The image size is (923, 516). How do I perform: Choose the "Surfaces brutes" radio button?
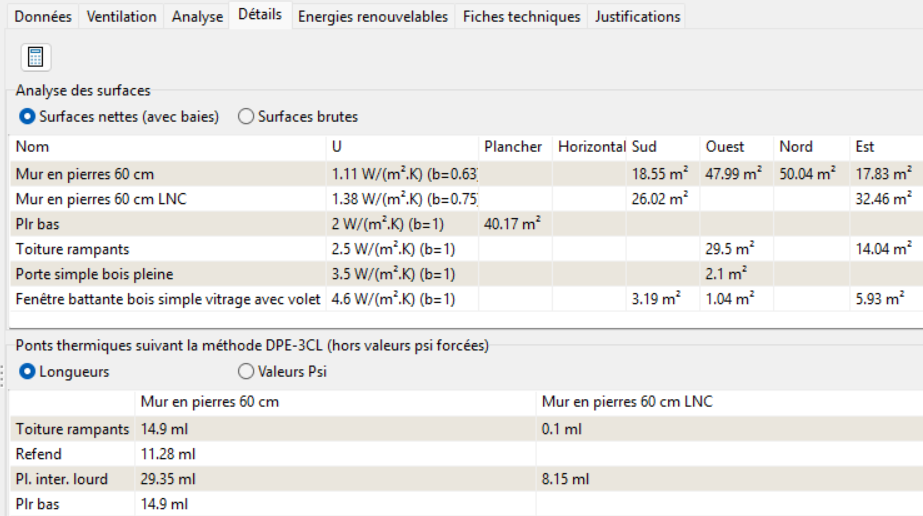(x=246, y=117)
